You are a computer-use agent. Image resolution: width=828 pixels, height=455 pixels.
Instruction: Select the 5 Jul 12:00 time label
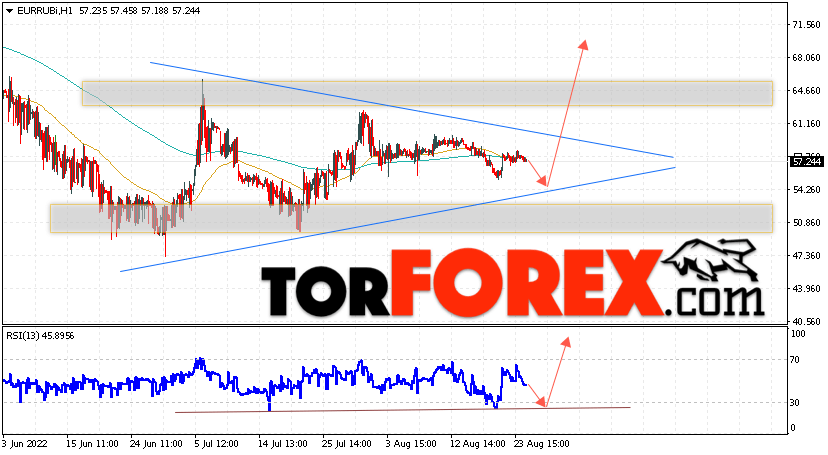click(x=217, y=443)
